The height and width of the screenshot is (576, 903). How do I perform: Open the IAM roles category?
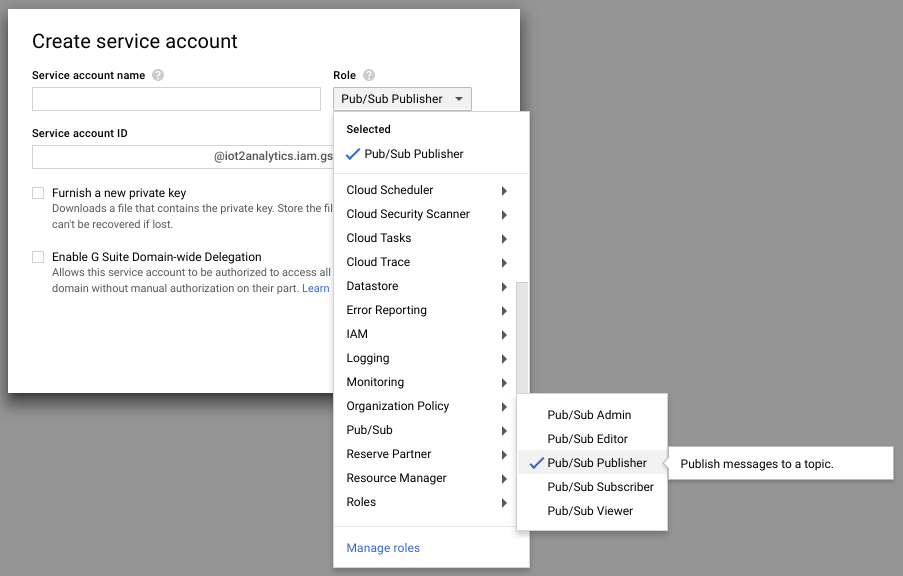click(x=427, y=334)
